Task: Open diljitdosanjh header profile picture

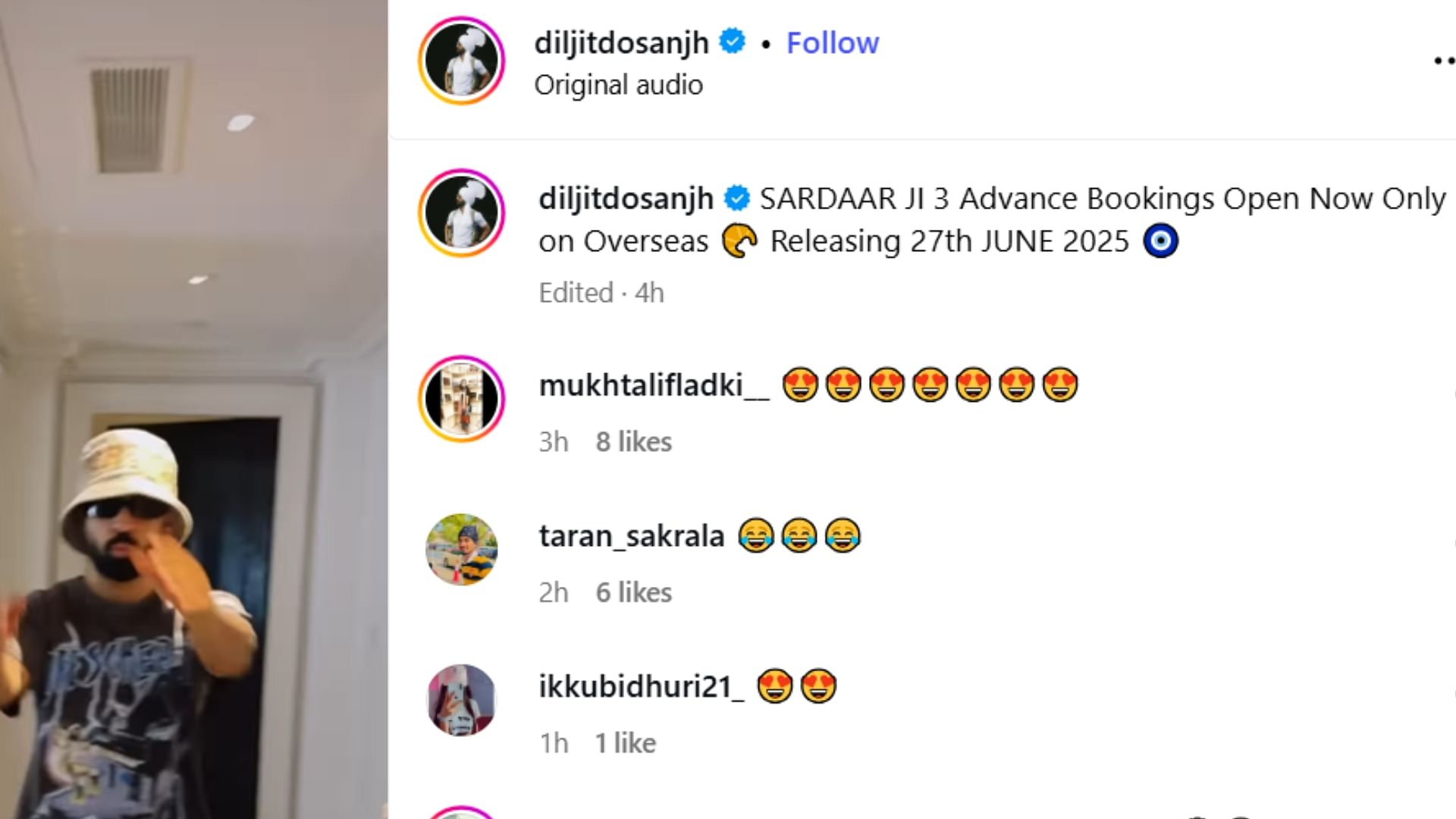Action: 461,61
